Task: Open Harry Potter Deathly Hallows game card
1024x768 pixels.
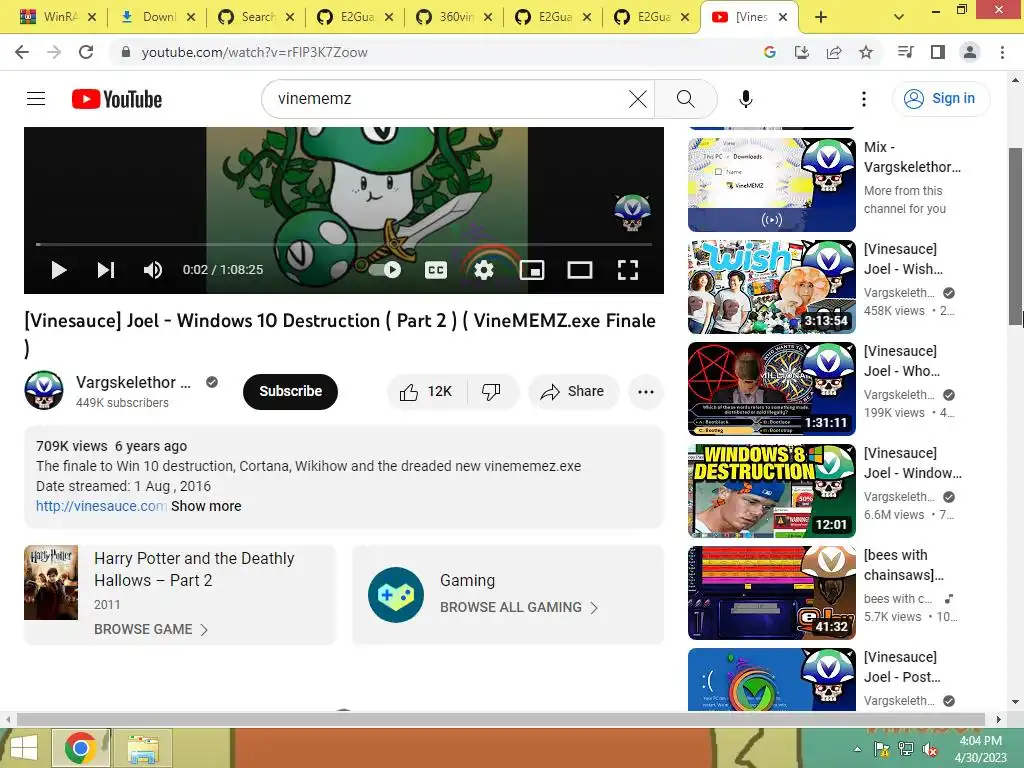Action: pyautogui.click(x=180, y=594)
